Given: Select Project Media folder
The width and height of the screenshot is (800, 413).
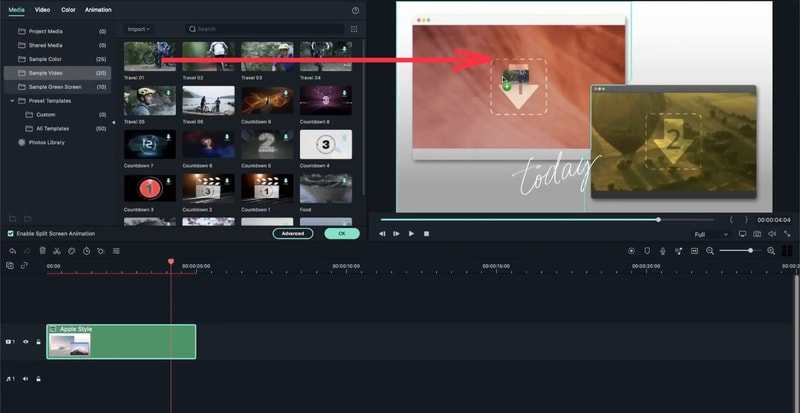Looking at the screenshot, I should point(57,31).
